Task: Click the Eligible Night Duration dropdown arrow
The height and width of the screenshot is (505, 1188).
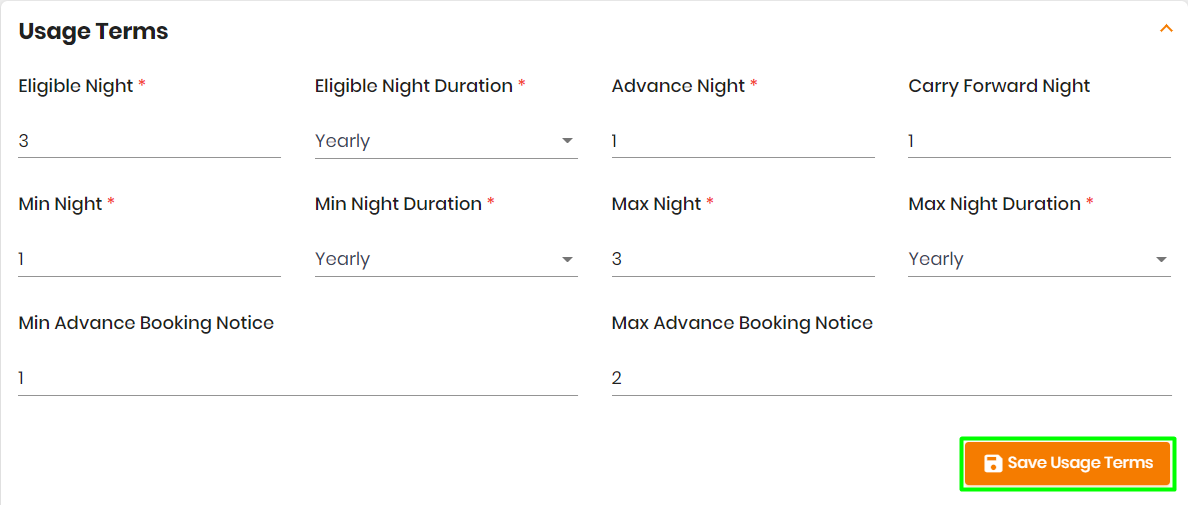Action: point(567,141)
